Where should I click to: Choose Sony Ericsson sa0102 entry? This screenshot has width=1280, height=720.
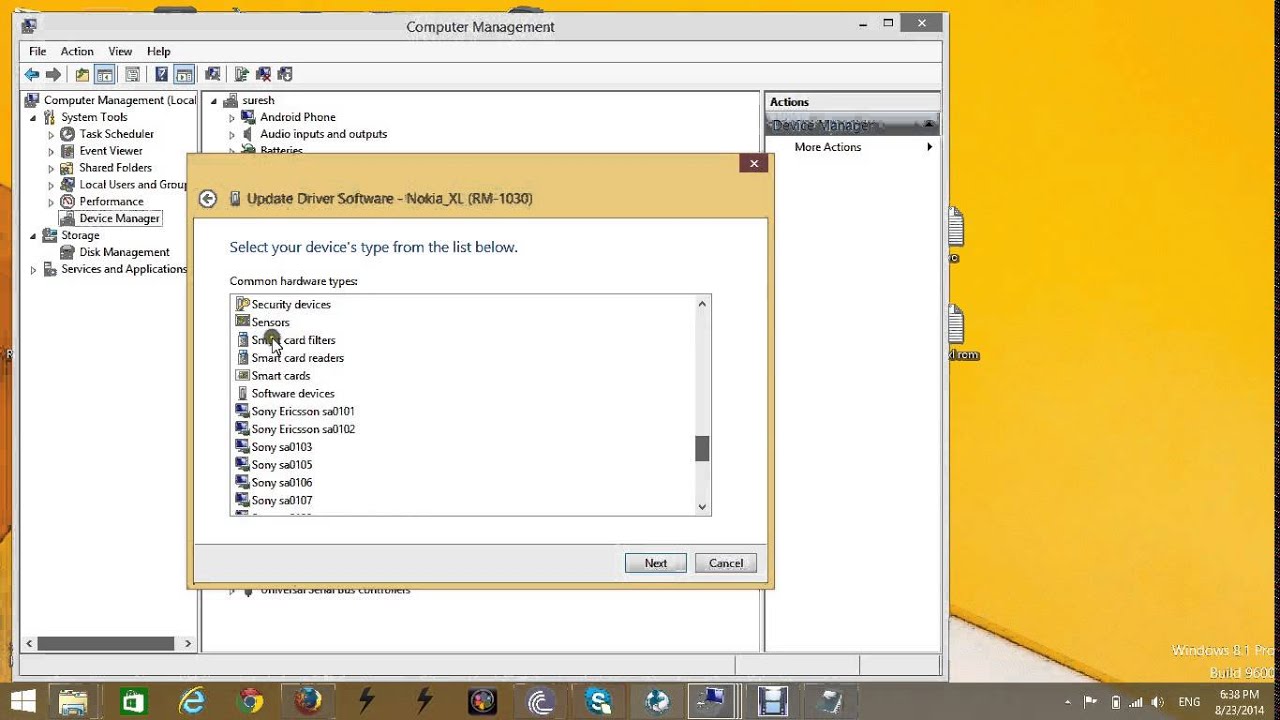pyautogui.click(x=302, y=429)
